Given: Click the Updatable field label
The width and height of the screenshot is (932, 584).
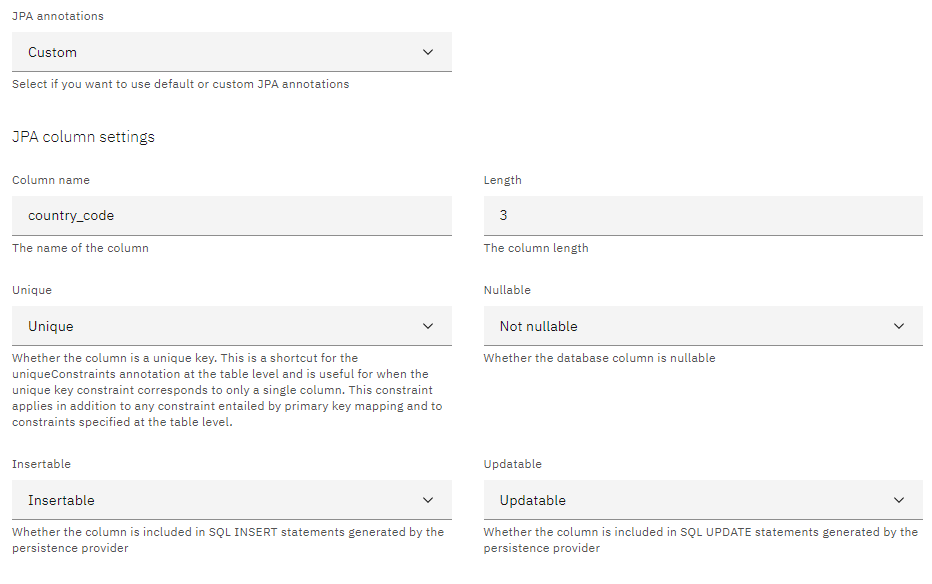Looking at the screenshot, I should [513, 464].
